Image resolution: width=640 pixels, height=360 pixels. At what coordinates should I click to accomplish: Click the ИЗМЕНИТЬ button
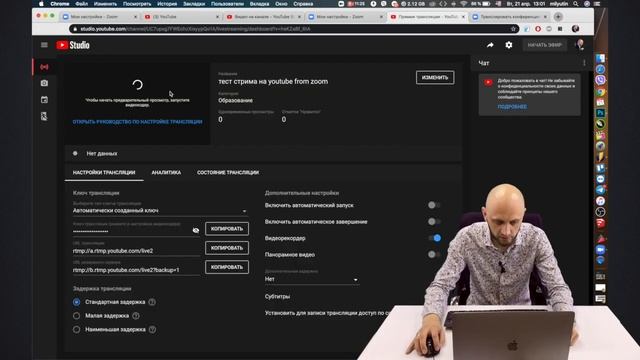click(435, 78)
